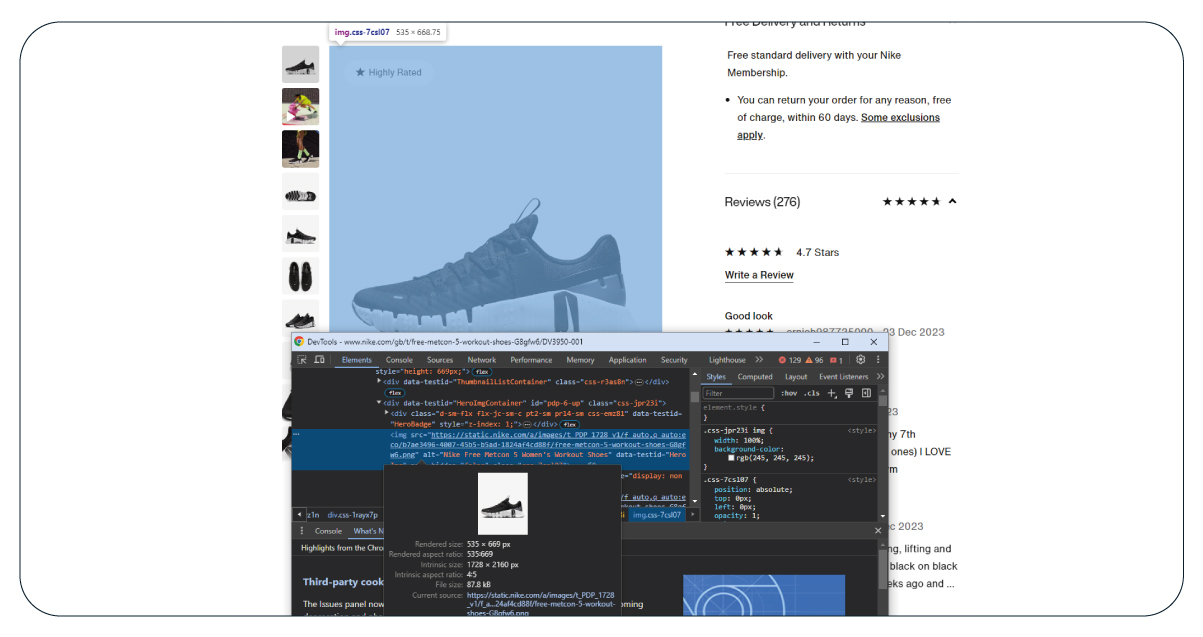
Task: Collapse the Reviews (276) section chevron
Action: [x=952, y=201]
